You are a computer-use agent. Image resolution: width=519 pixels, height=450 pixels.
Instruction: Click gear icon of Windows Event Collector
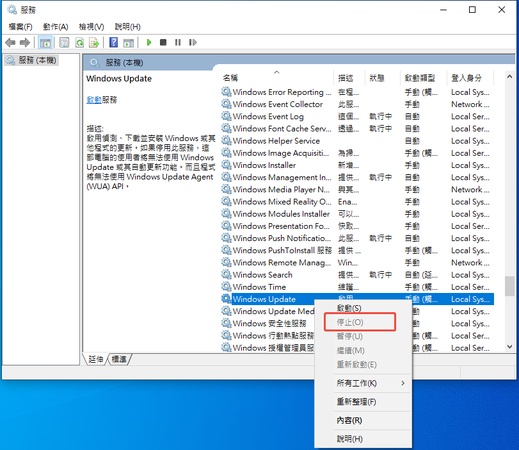click(226, 104)
